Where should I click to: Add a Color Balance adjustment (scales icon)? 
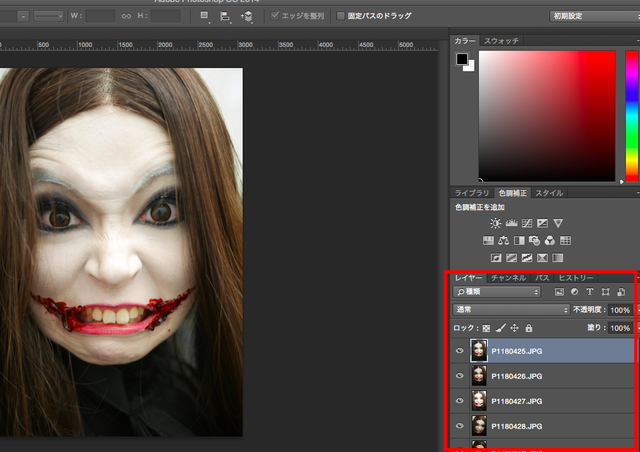(x=504, y=240)
